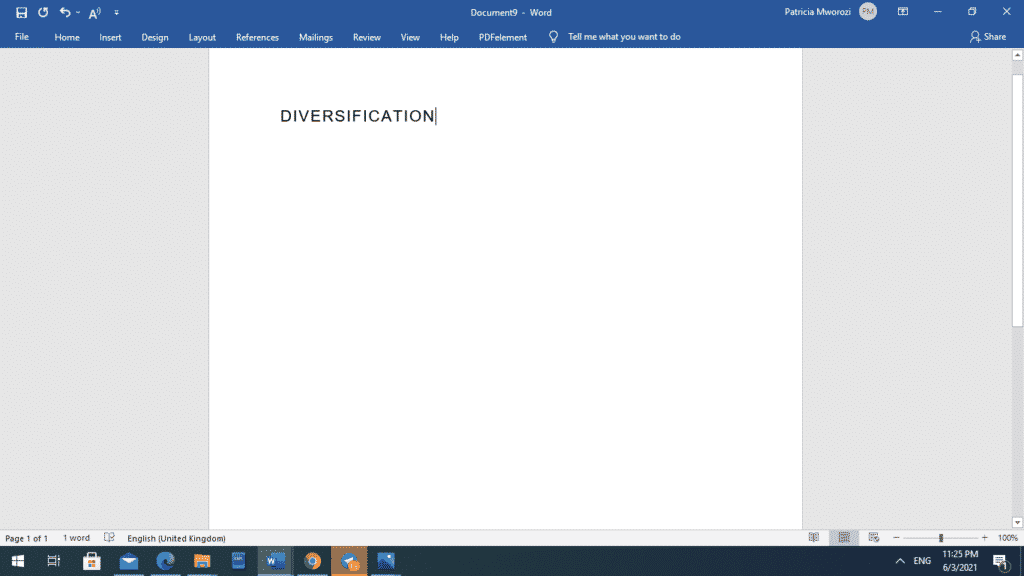1024x576 pixels.
Task: Click the vertical scrollbar down arrow
Action: (1017, 522)
